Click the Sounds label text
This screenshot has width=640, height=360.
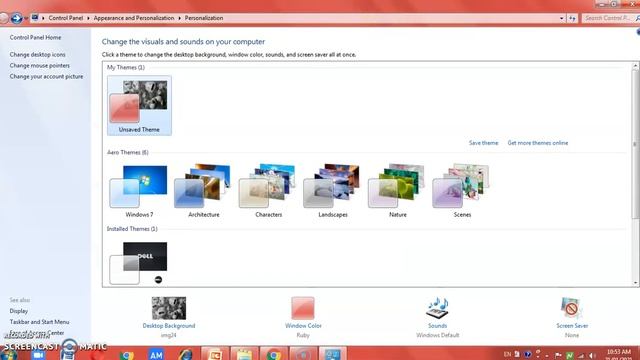click(437, 326)
